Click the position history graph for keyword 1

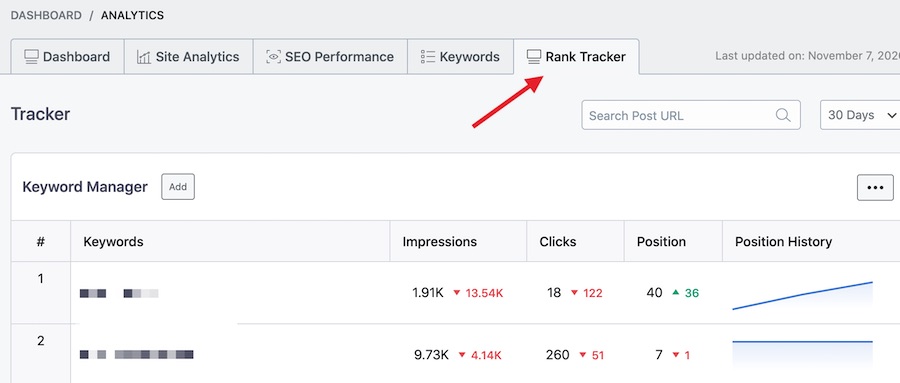(802, 295)
